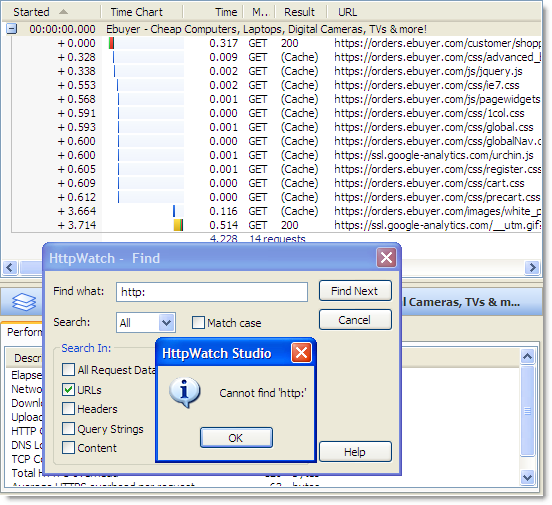Click the 14 requests summary text
Screen dimensions: 552x505
pos(277,238)
